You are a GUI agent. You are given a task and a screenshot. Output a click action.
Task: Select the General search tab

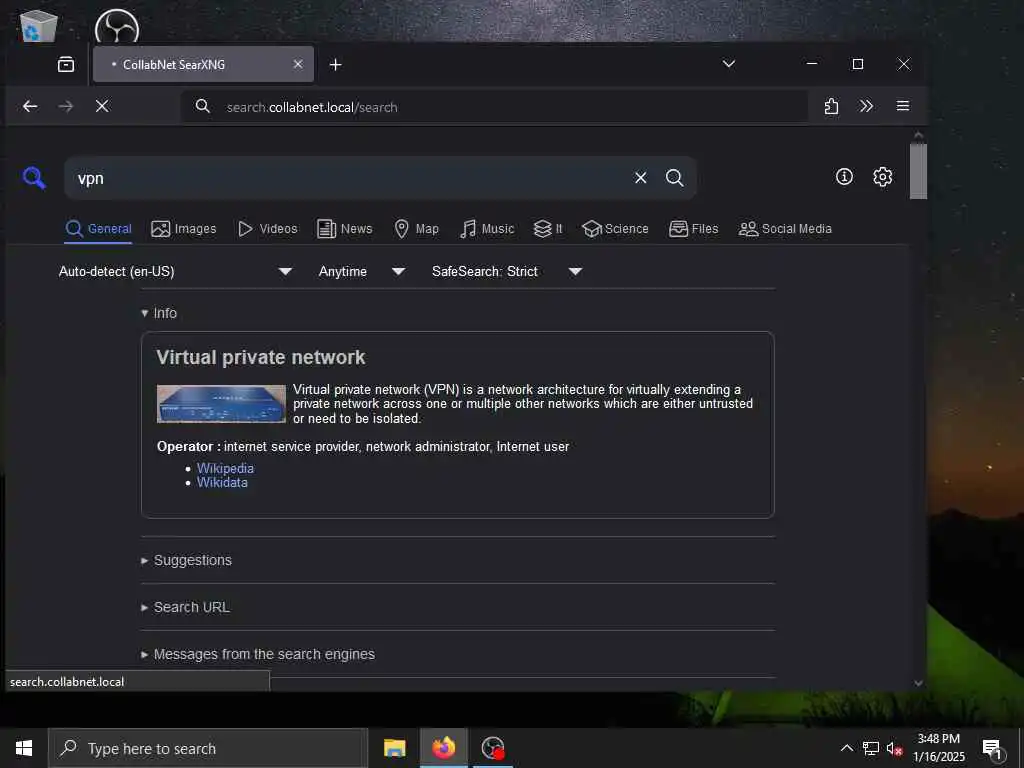pos(99,229)
